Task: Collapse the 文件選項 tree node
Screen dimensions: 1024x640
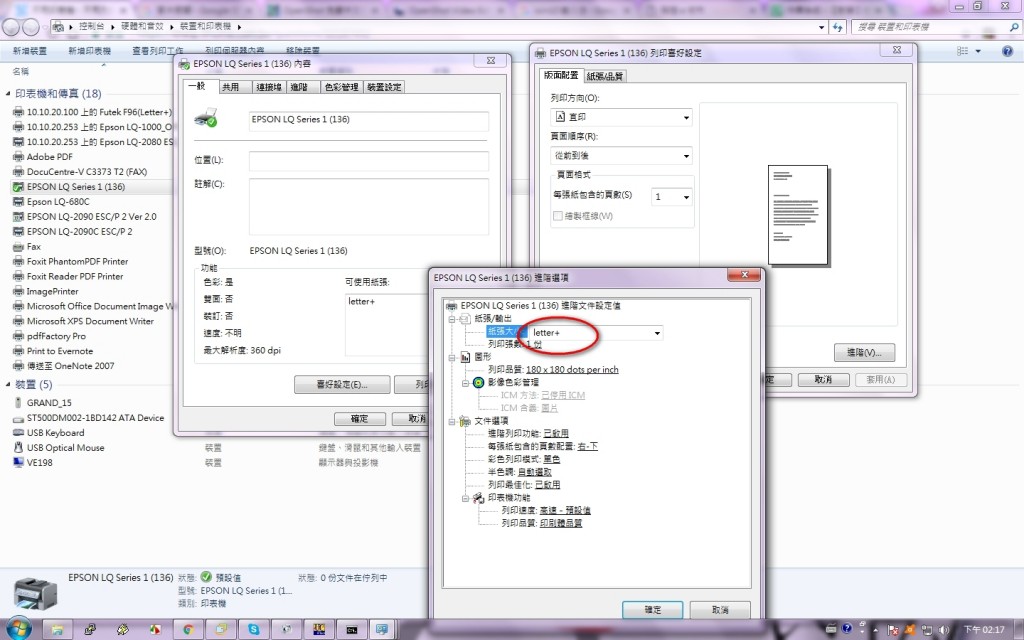Action: (x=451, y=421)
